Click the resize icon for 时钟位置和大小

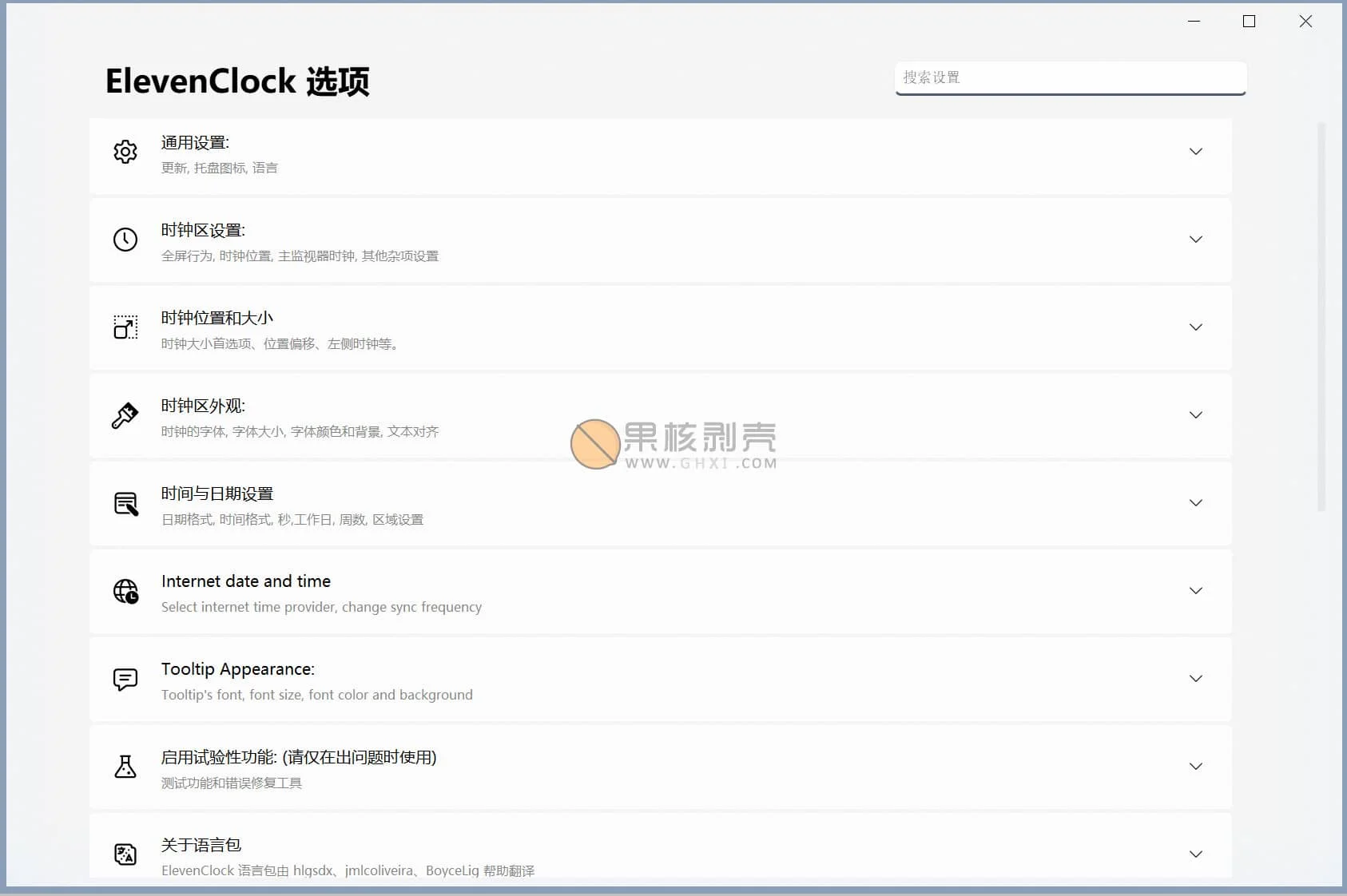point(125,327)
